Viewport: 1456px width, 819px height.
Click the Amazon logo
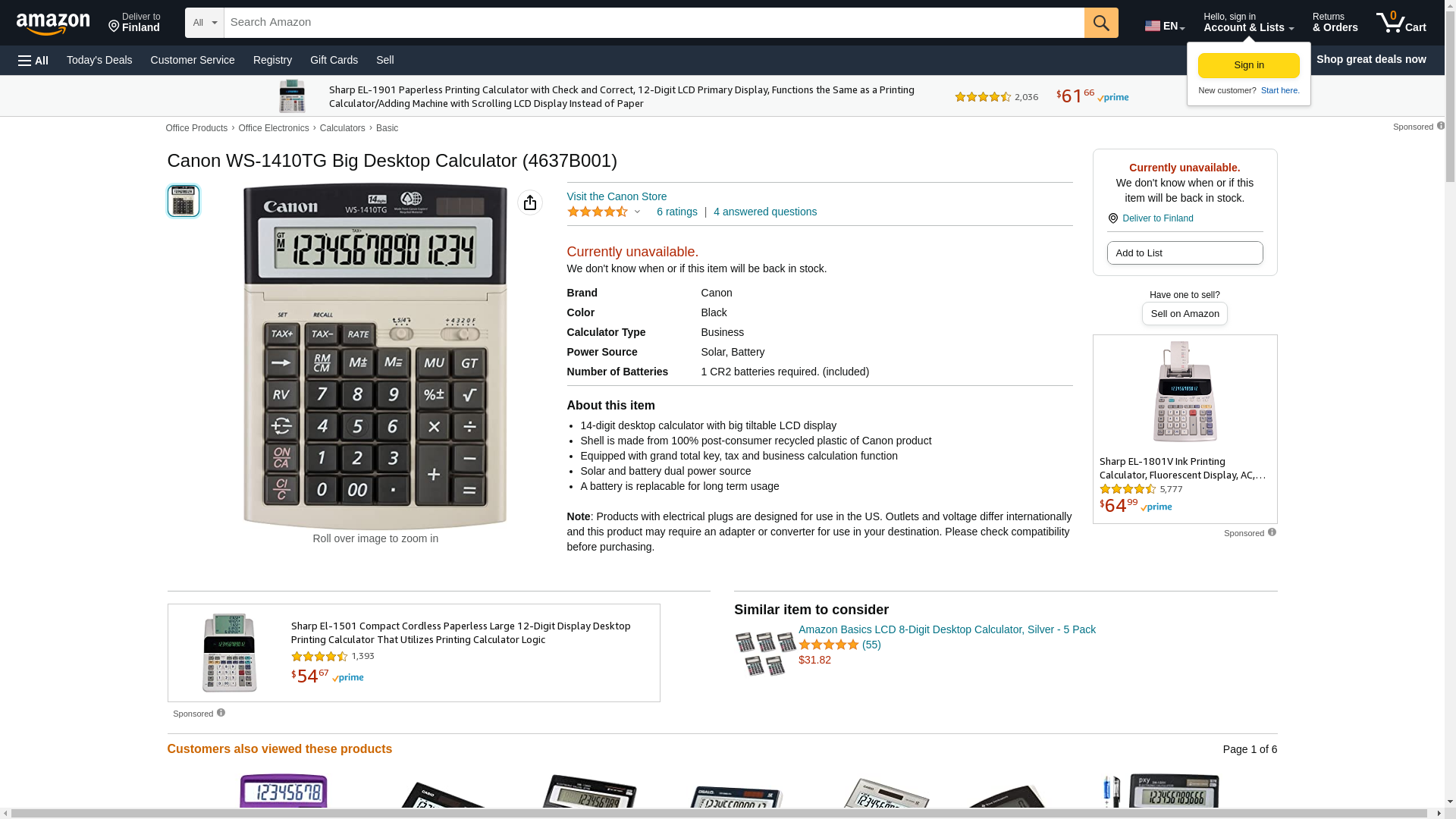[x=53, y=24]
